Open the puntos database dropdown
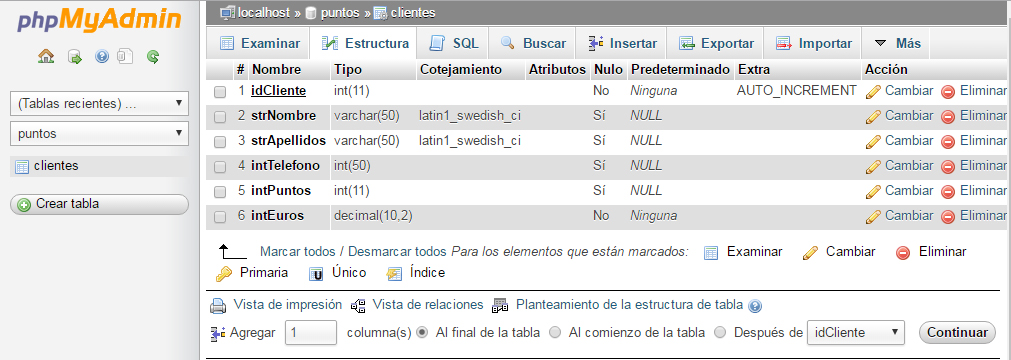The height and width of the screenshot is (360, 1011). [100, 134]
